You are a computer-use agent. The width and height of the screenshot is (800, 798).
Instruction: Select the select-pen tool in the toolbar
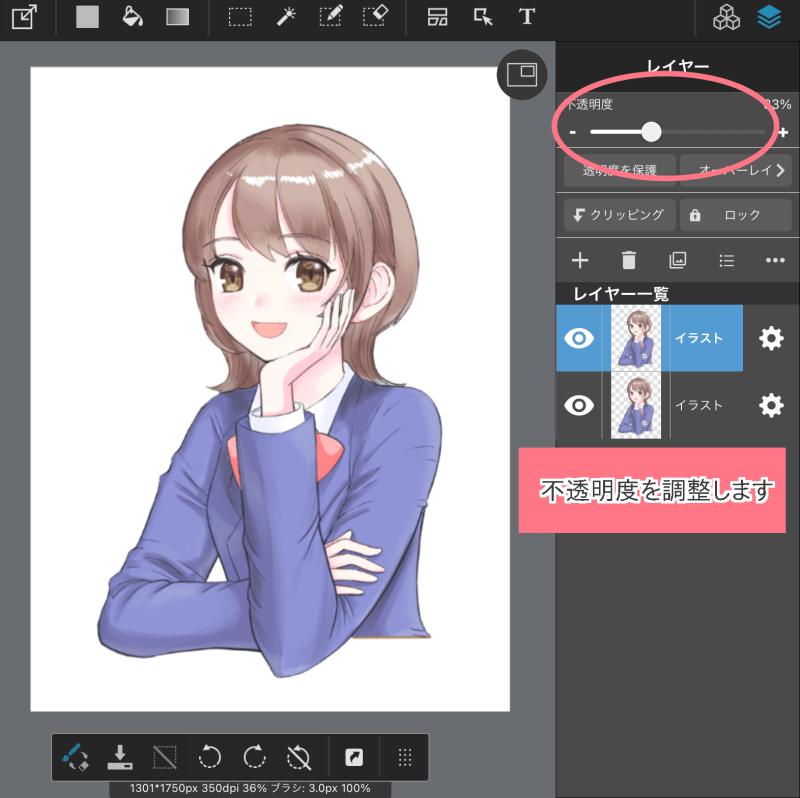(x=330, y=17)
